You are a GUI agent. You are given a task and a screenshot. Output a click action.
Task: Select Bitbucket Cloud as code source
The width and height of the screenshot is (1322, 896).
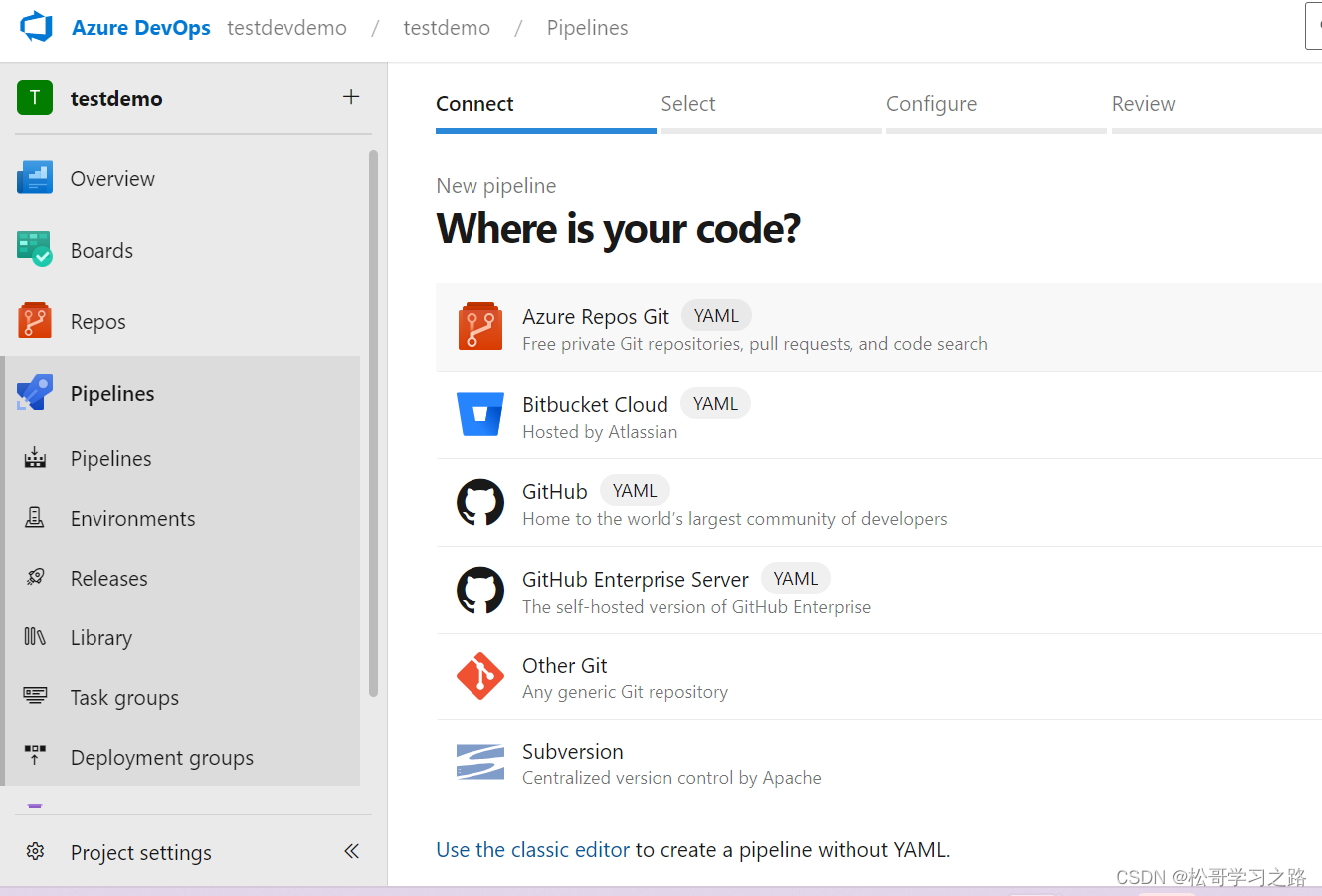pyautogui.click(x=879, y=415)
